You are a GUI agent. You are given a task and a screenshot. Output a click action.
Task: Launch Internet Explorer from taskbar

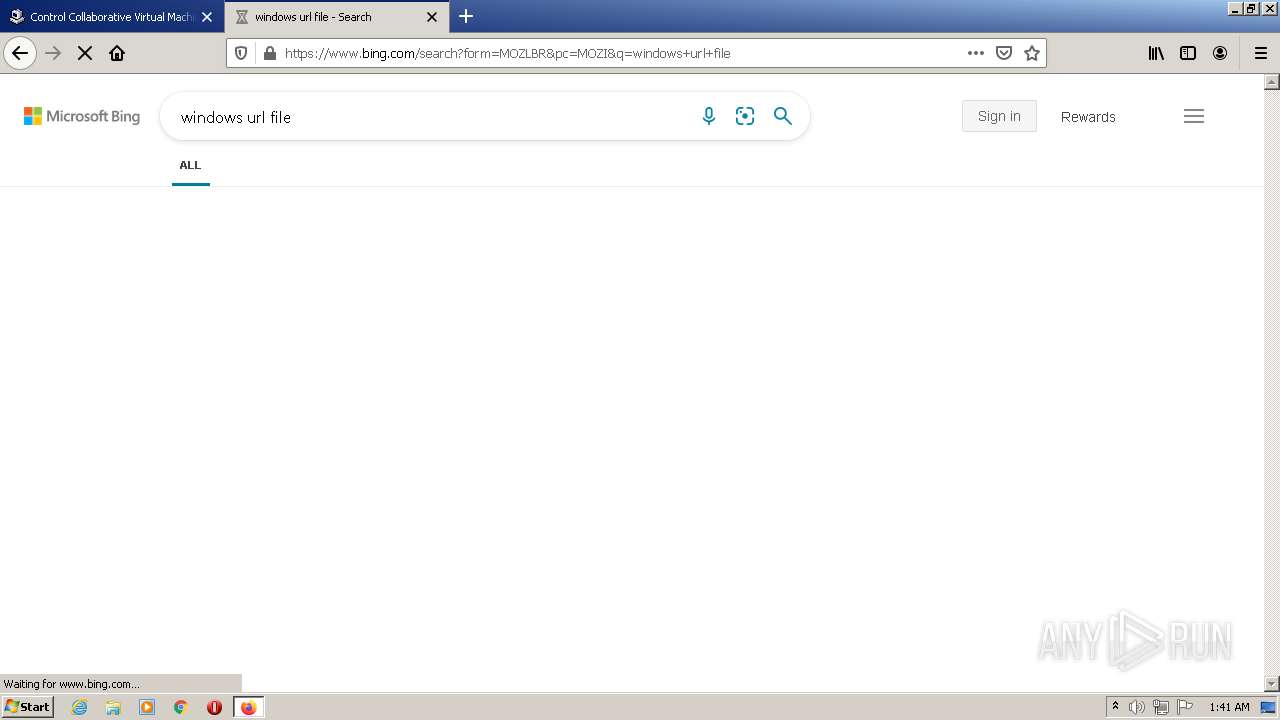click(x=80, y=707)
